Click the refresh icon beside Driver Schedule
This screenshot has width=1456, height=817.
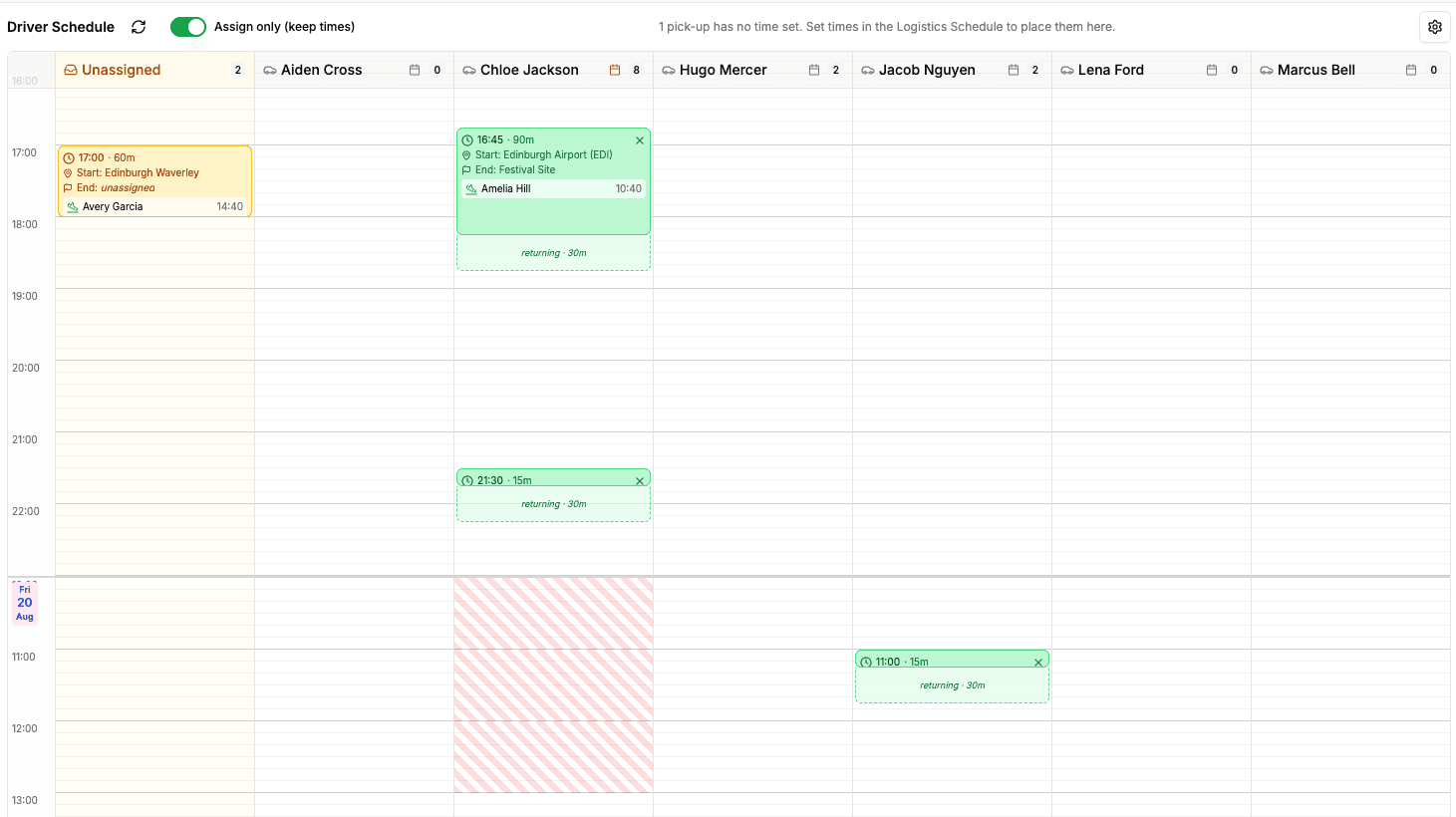tap(139, 27)
